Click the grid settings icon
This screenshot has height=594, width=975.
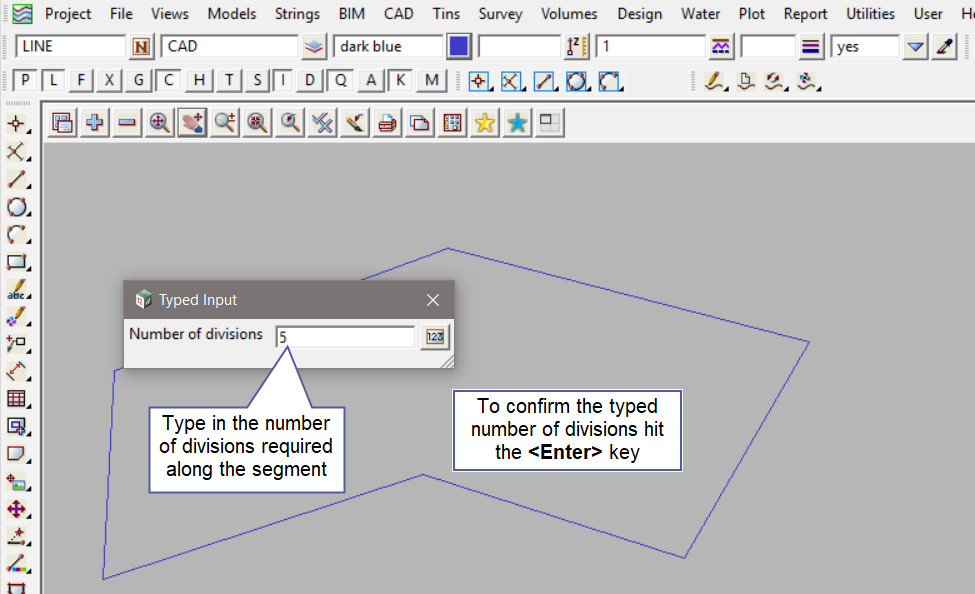pos(452,123)
